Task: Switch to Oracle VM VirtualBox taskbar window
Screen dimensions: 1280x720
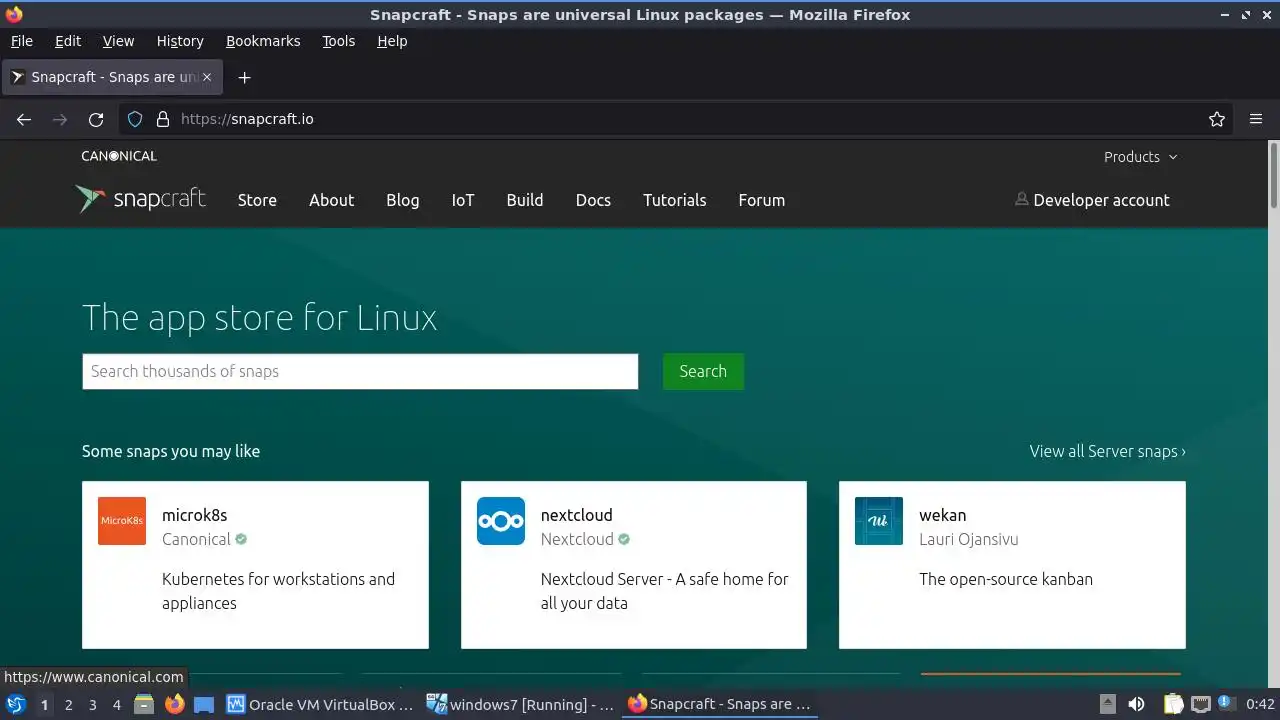Action: [x=320, y=704]
